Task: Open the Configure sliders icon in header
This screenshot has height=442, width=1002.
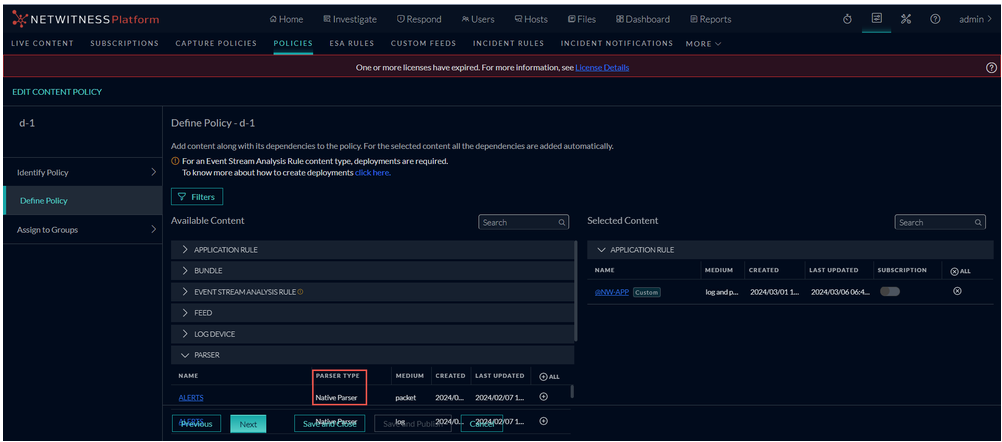Action: (x=877, y=19)
